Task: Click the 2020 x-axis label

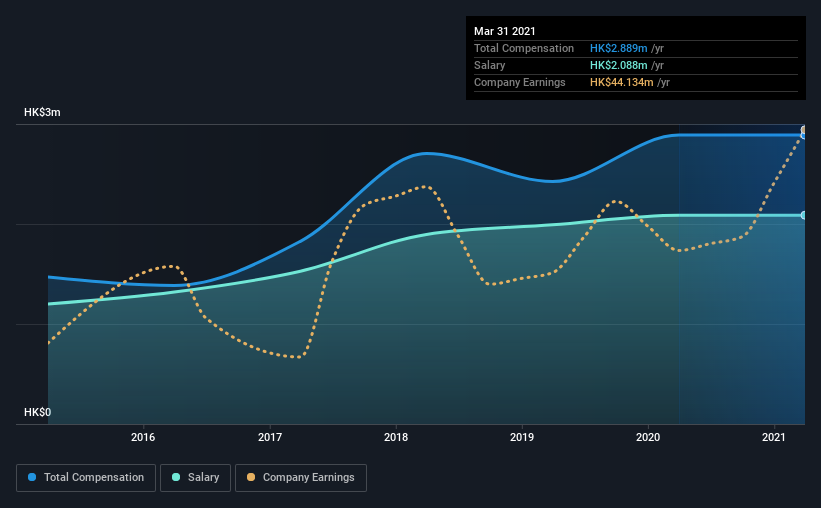Action: coord(648,437)
